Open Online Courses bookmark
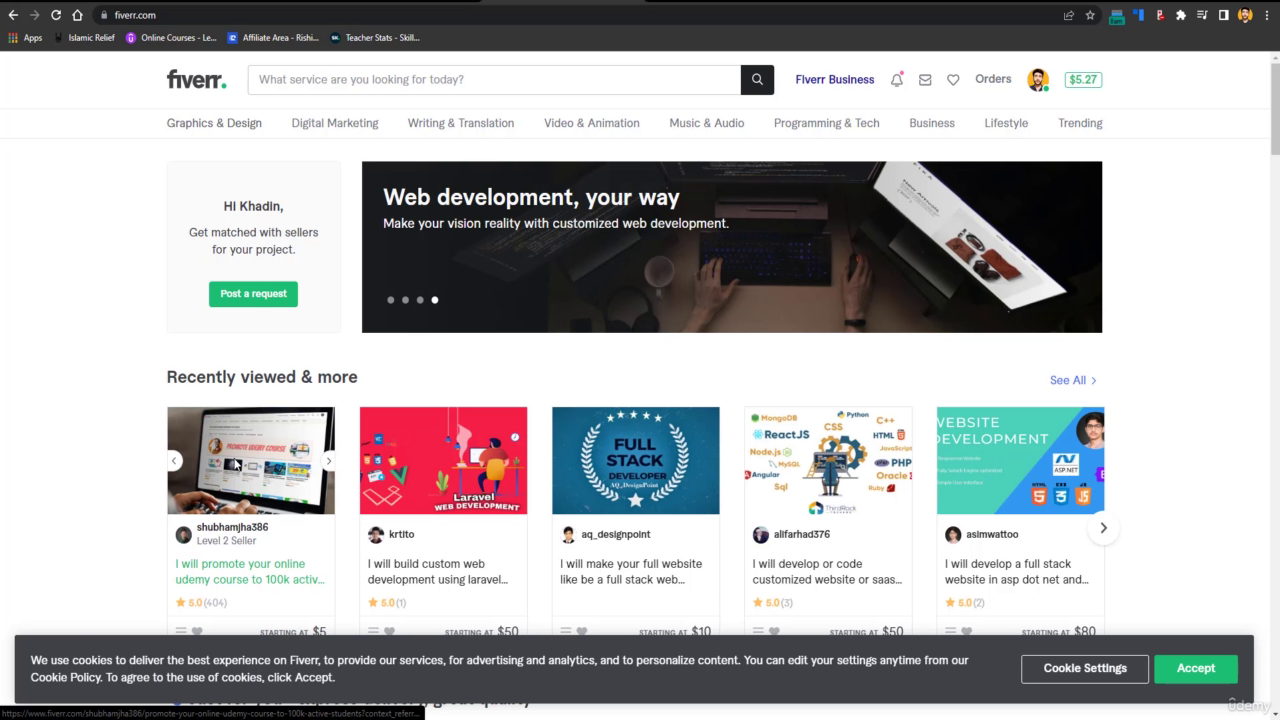 tap(171, 38)
